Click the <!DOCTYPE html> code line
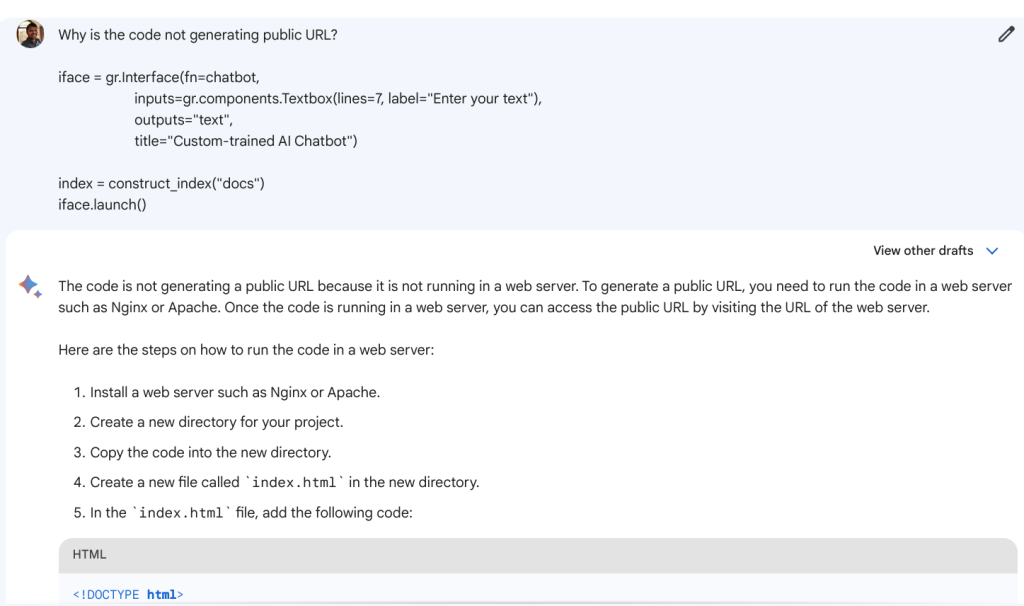Screen dimensions: 1024x606 coord(128,594)
